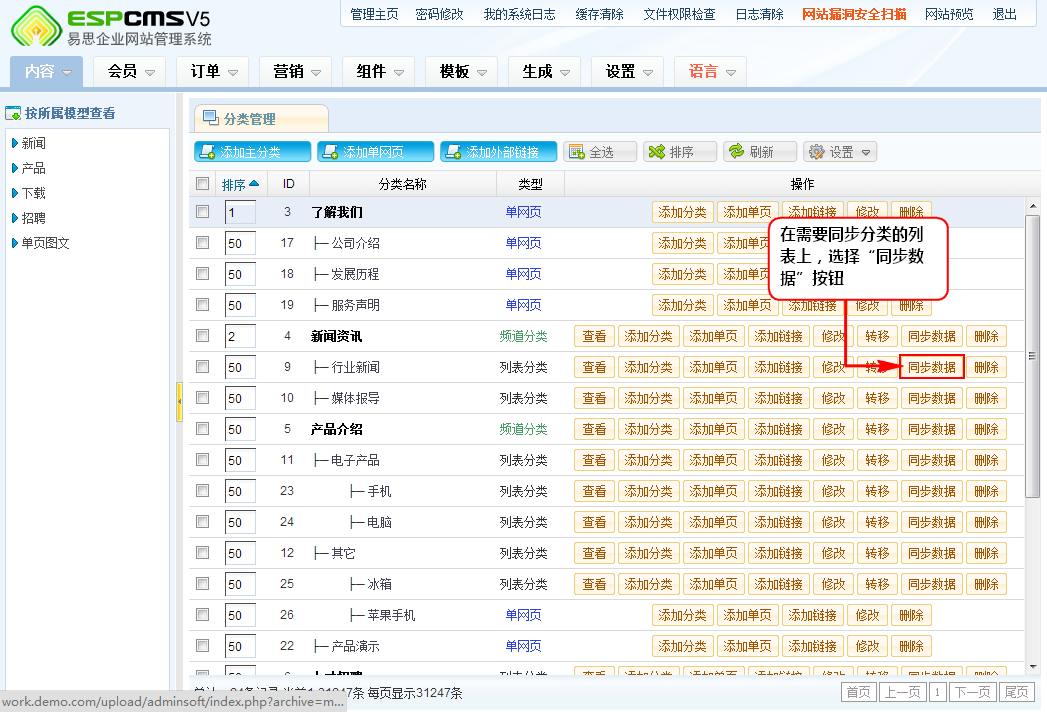Screen dimensions: 1047x712
Task: Click the 排序 sort toolbar icon
Action: (x=657, y=152)
